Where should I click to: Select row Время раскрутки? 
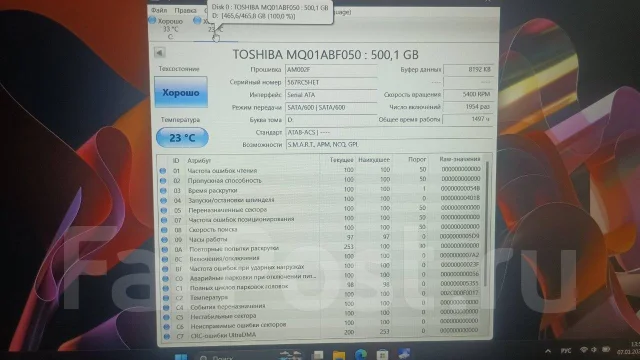[320, 190]
